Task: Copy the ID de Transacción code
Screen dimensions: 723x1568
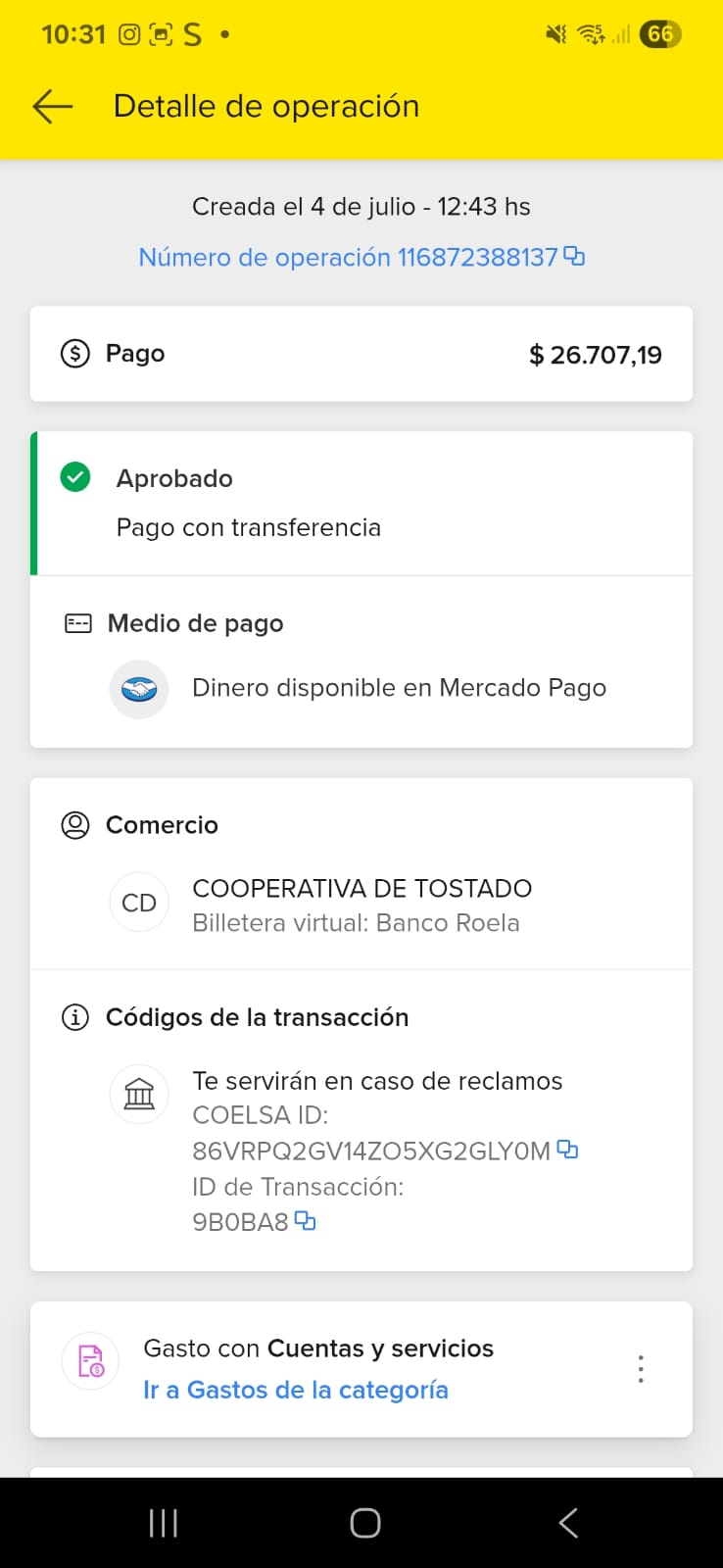Action: [306, 1221]
